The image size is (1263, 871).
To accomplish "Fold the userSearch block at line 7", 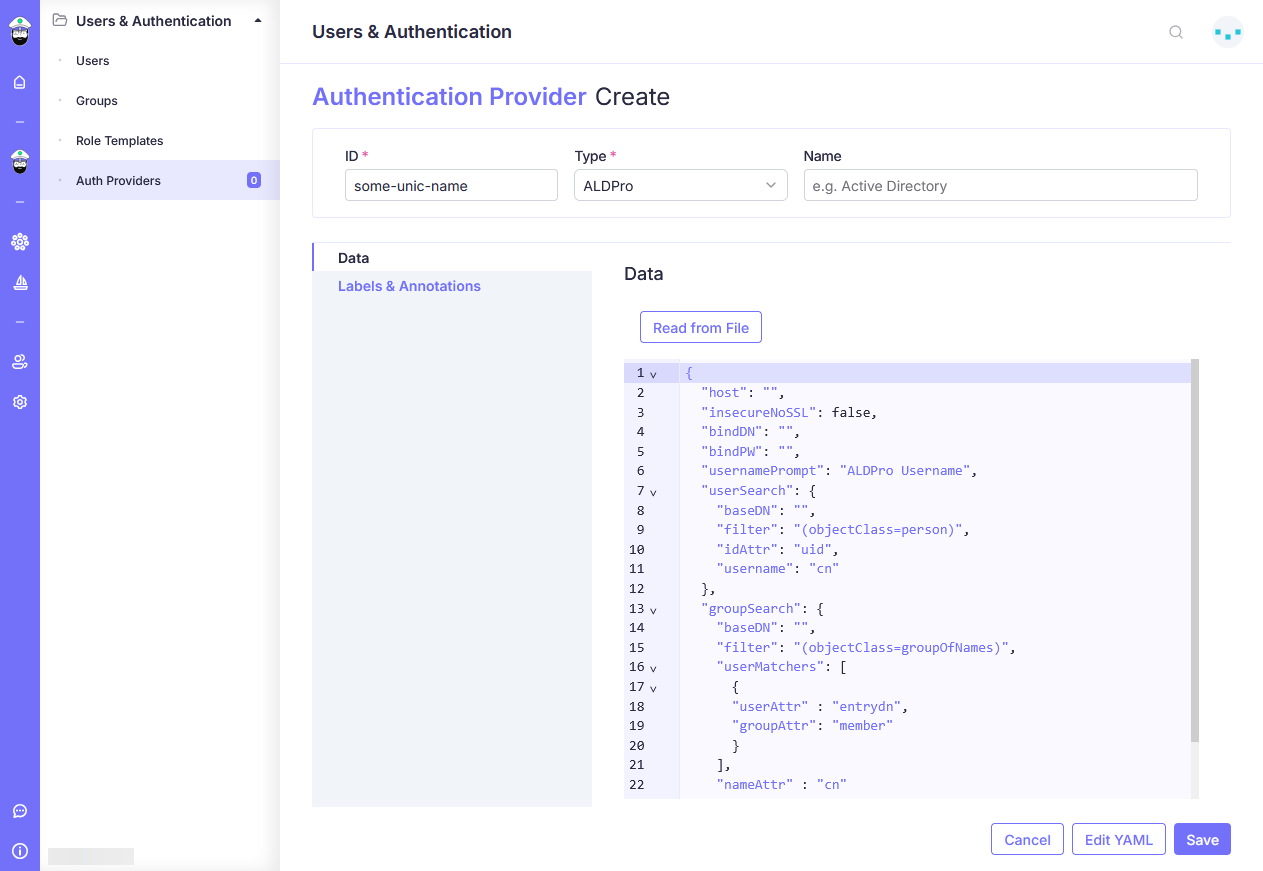I will [653, 492].
